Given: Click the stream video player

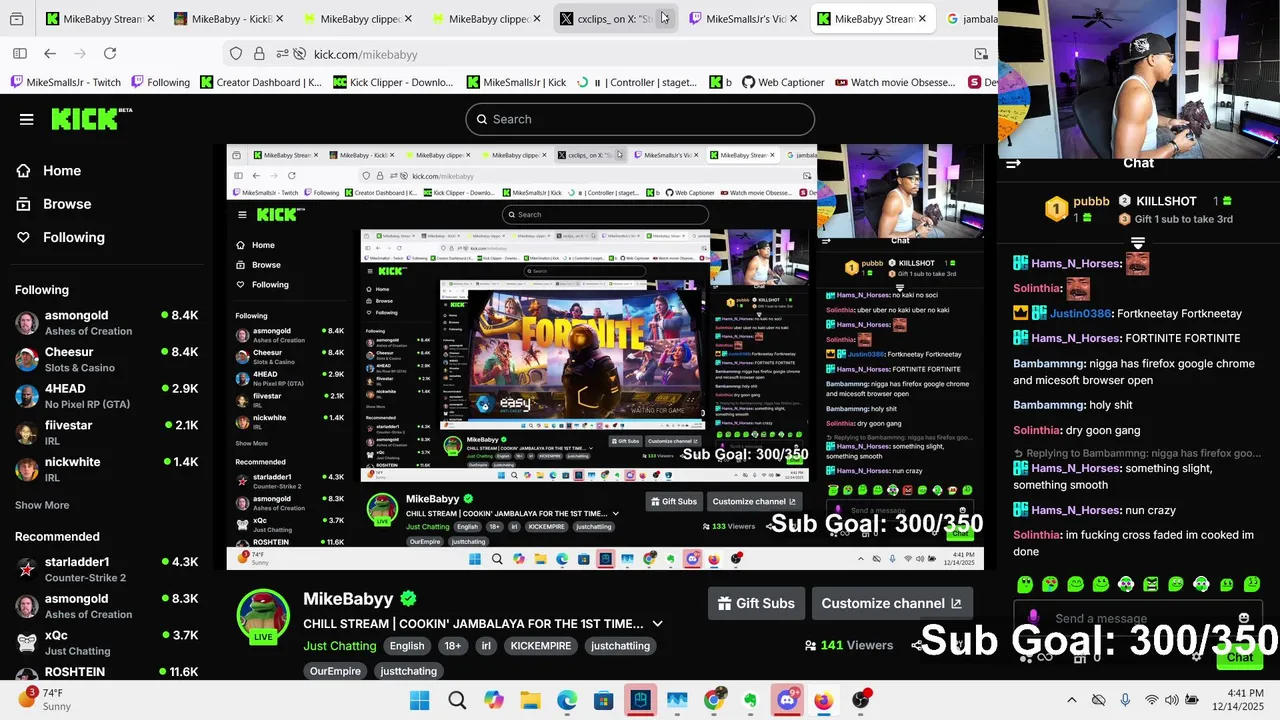Looking at the screenshot, I should [x=605, y=357].
